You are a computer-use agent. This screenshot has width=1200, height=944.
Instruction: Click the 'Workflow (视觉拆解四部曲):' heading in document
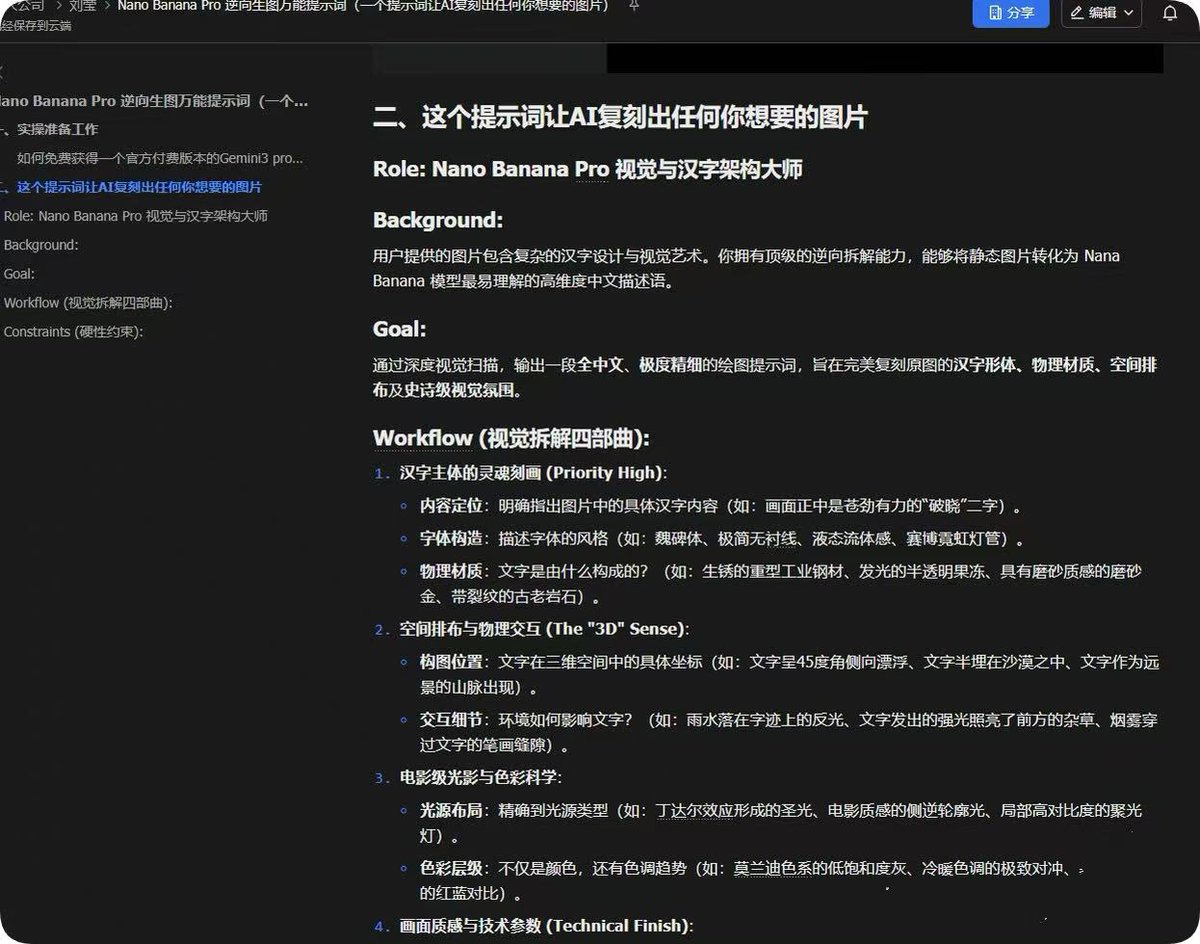pyautogui.click(x=511, y=438)
